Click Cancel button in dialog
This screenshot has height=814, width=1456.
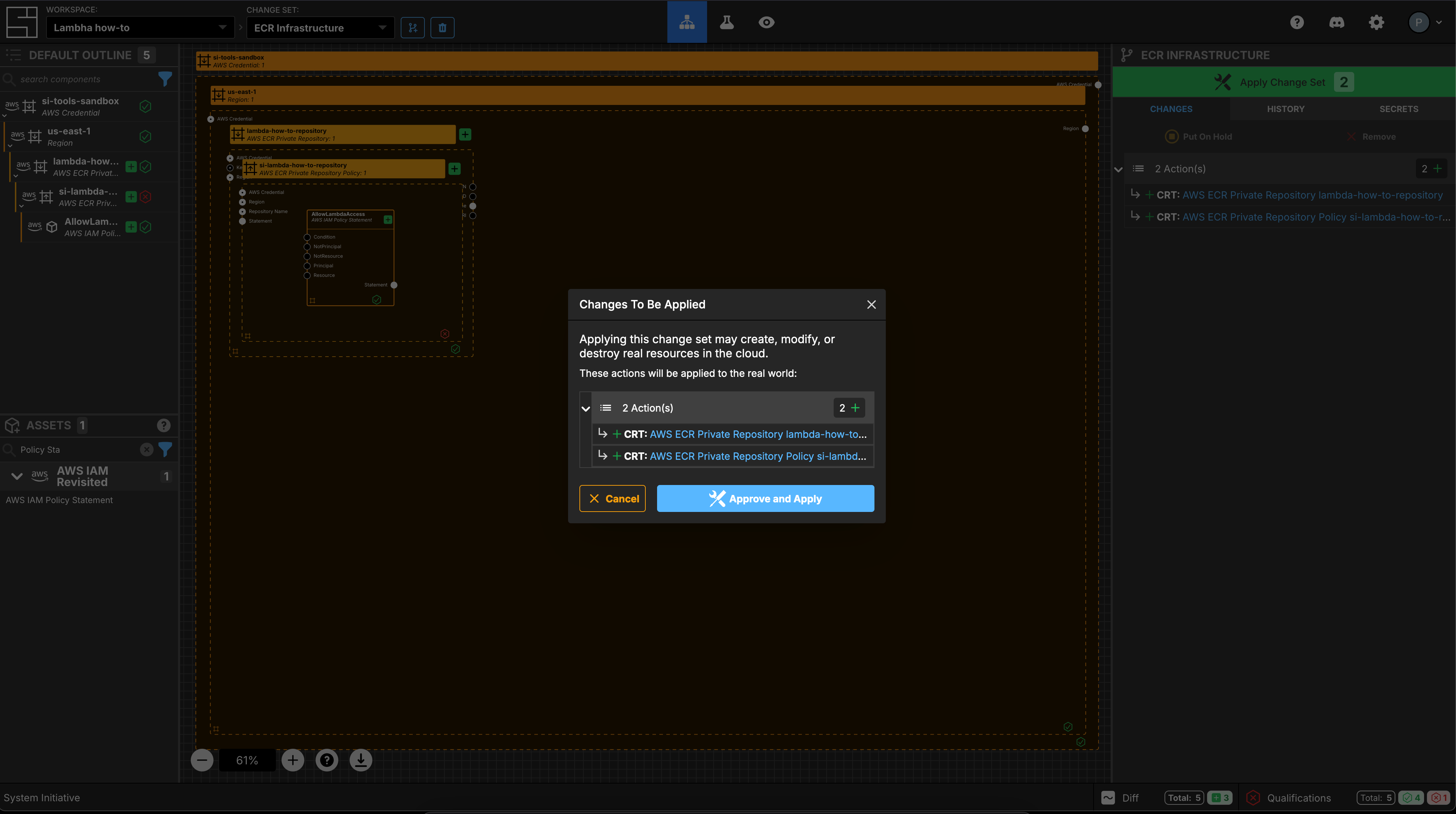click(x=612, y=498)
